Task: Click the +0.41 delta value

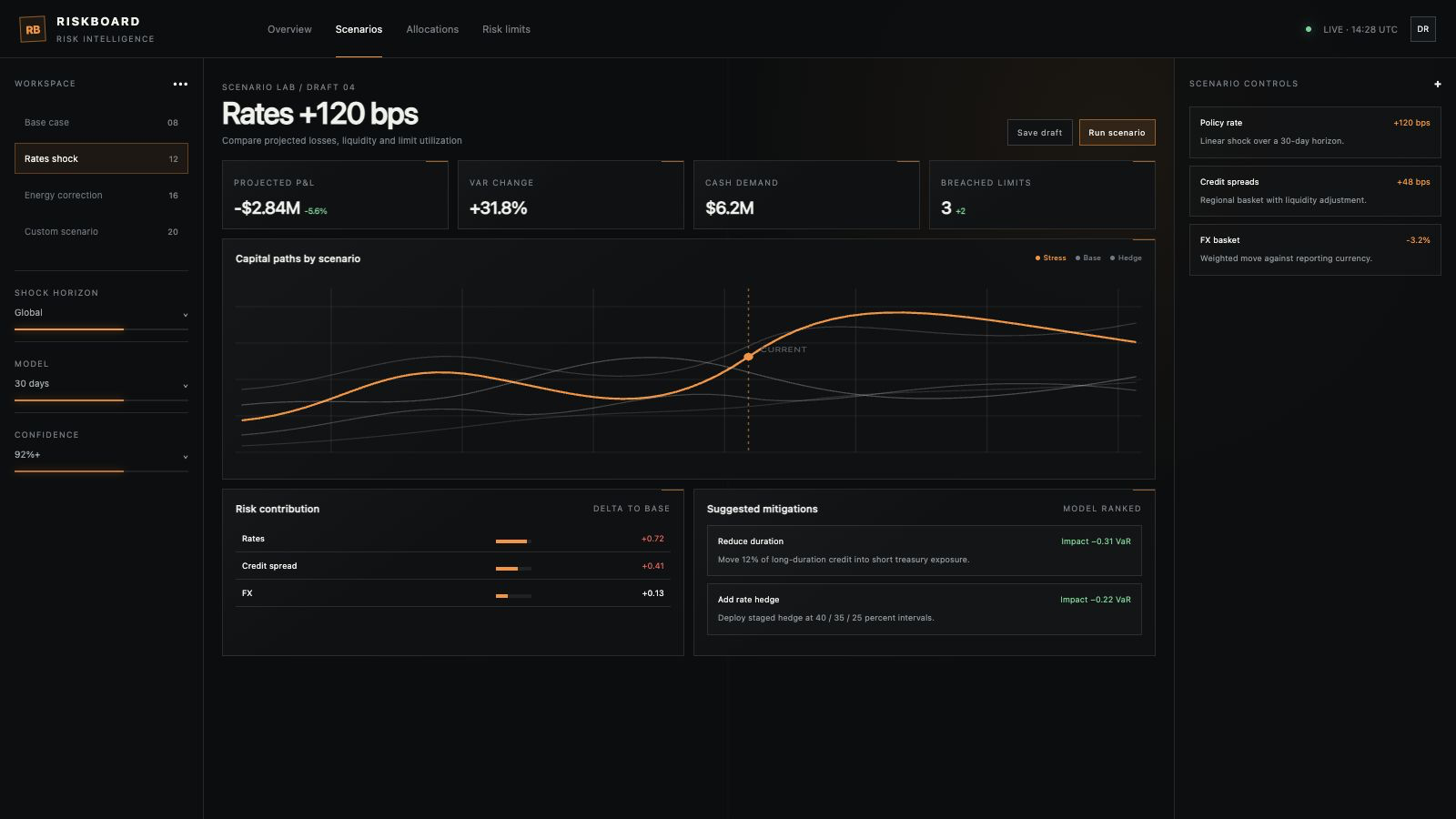Action: [x=652, y=566]
